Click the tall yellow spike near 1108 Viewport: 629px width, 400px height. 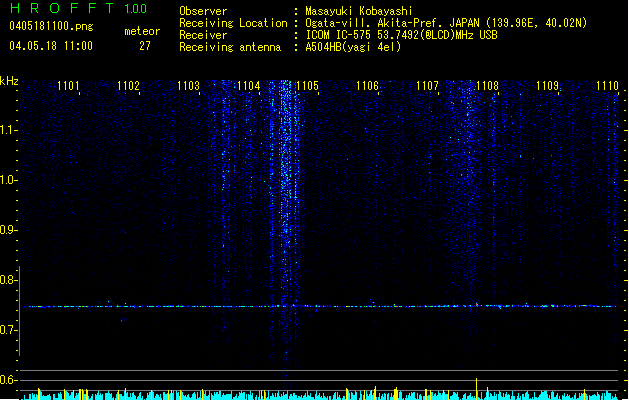pyautogui.click(x=477, y=388)
